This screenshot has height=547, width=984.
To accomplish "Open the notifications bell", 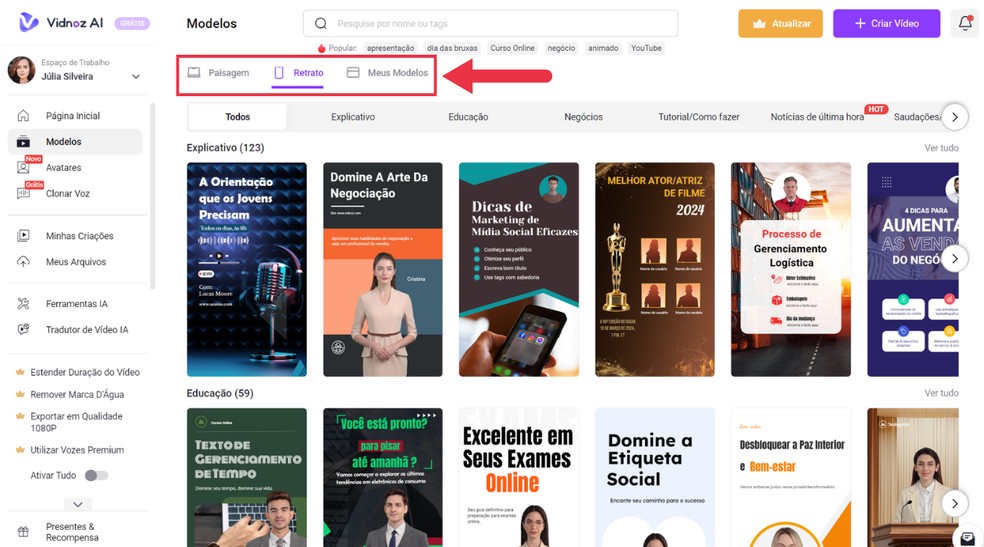I will pyautogui.click(x=965, y=23).
